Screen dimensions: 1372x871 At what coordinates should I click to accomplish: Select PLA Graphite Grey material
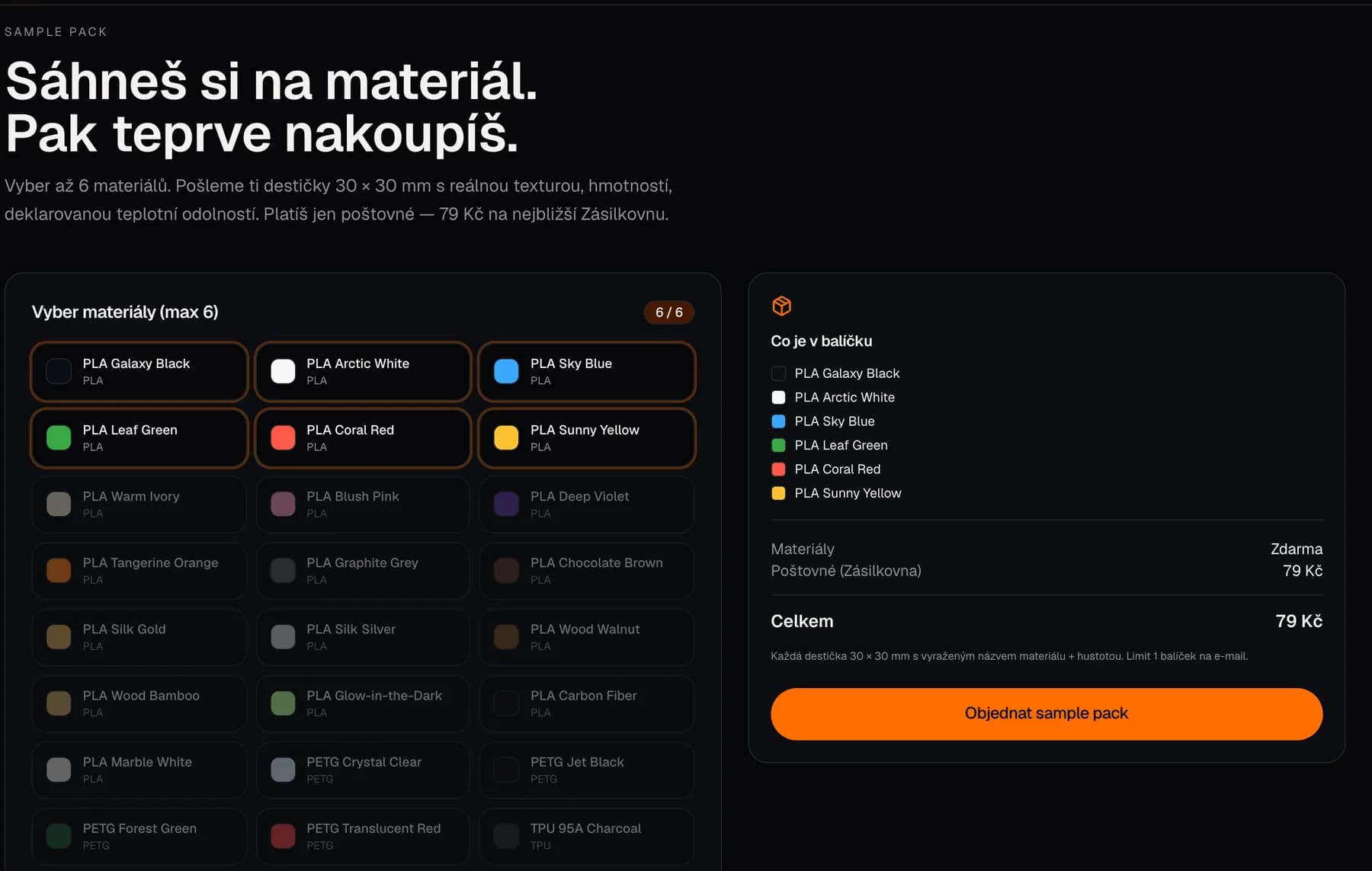pos(363,570)
